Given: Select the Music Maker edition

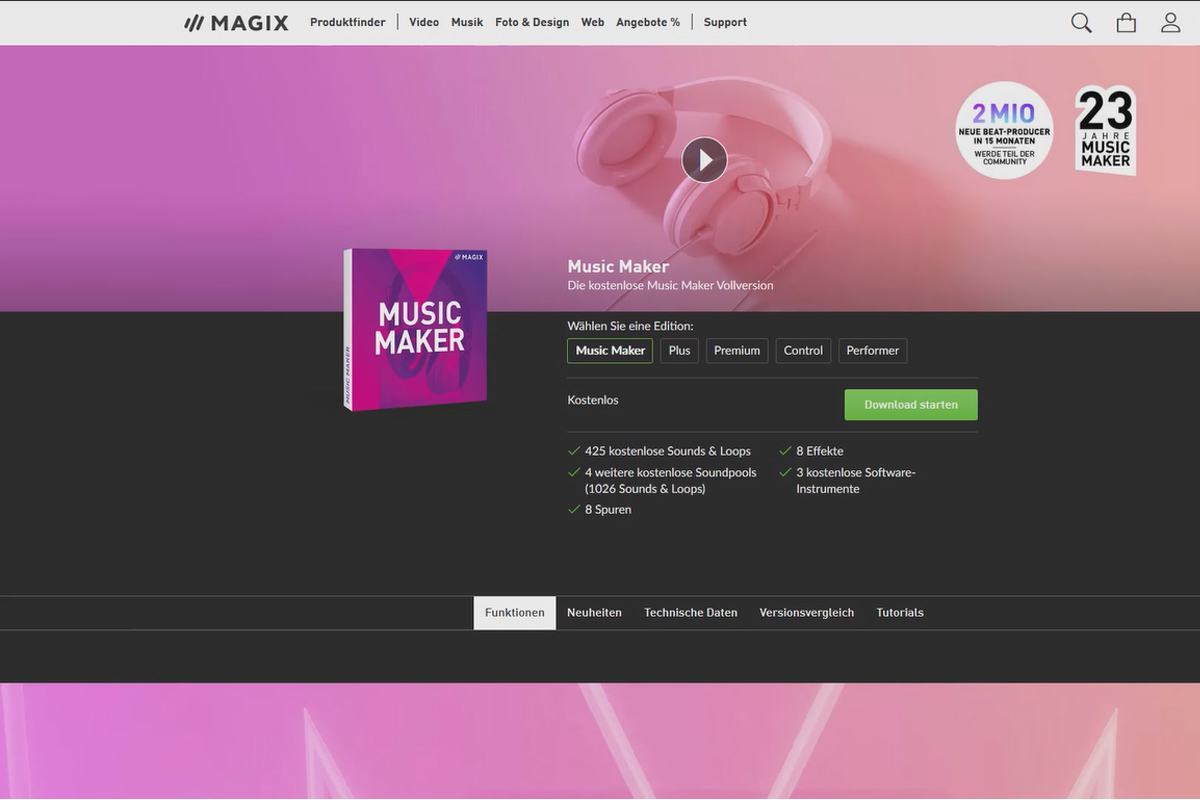Looking at the screenshot, I should pyautogui.click(x=610, y=350).
